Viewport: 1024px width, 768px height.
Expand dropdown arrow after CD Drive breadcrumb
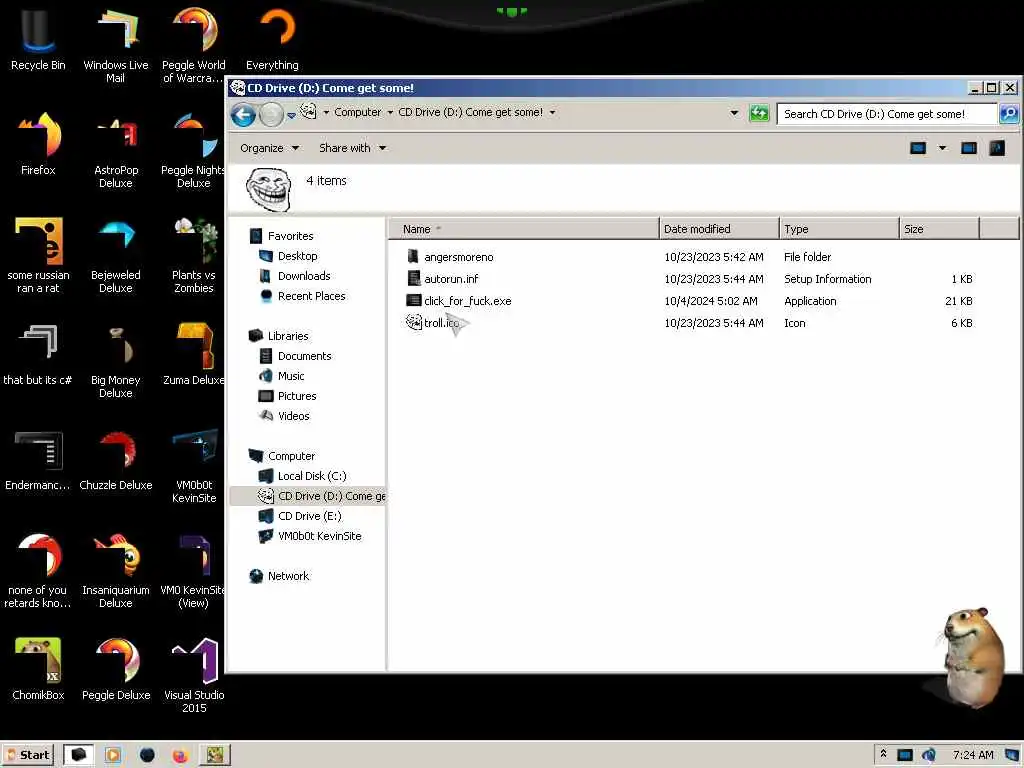pos(552,112)
